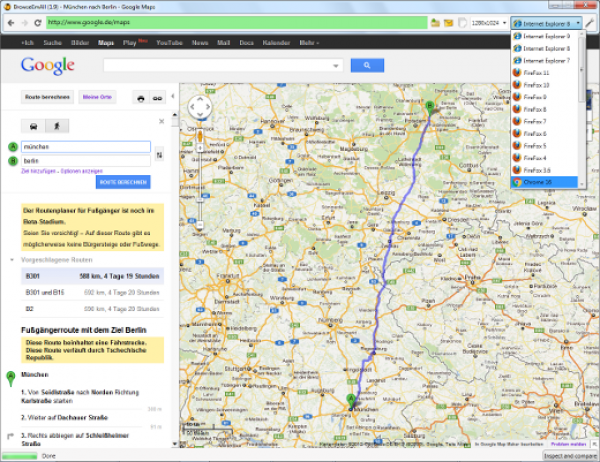This screenshot has height=462, width=600.
Task: Select Firefox 10 in the browser list
Action: (x=544, y=85)
